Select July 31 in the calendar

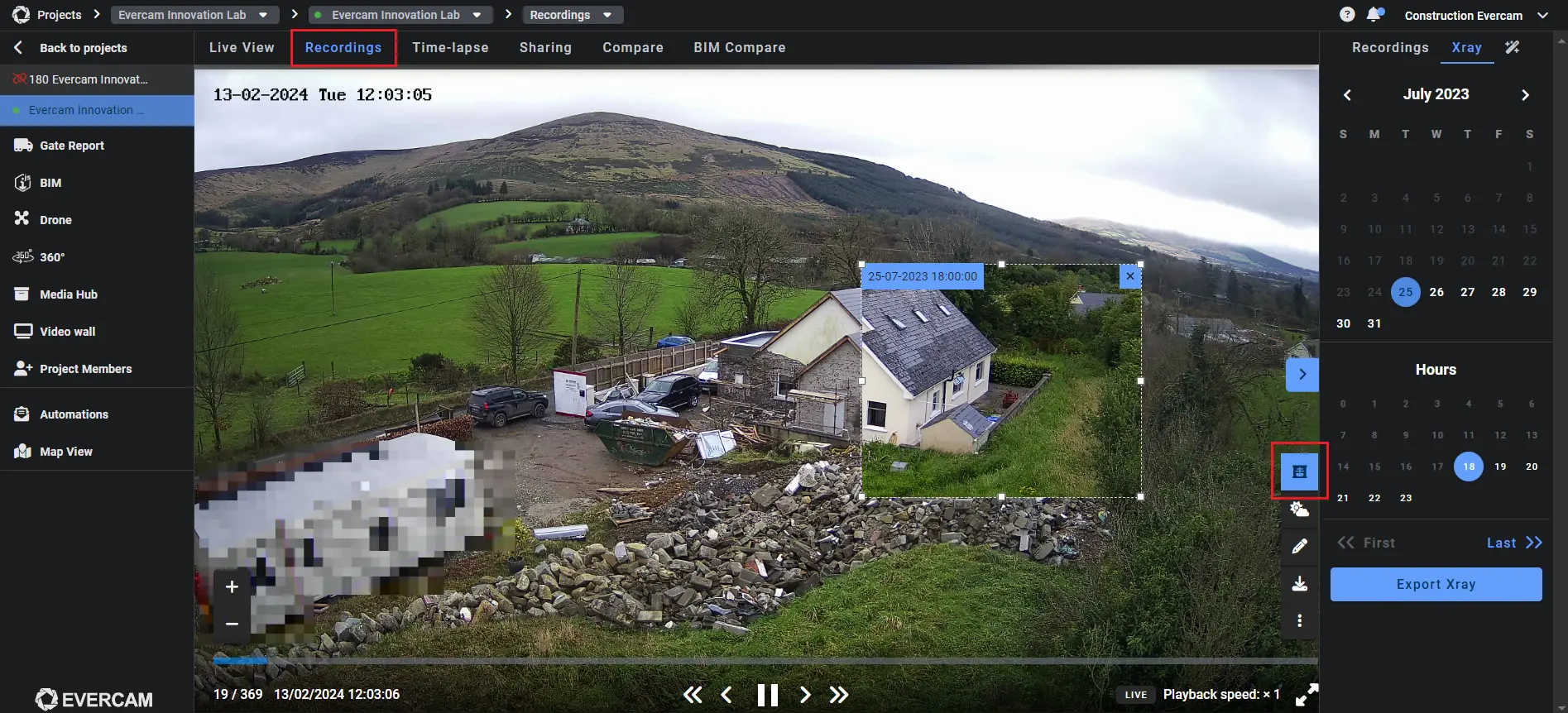point(1374,323)
